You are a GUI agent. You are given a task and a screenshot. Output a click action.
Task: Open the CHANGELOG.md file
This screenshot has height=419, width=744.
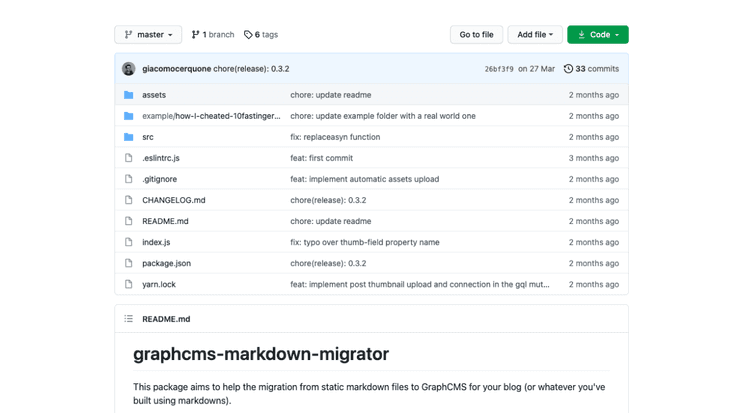click(173, 200)
